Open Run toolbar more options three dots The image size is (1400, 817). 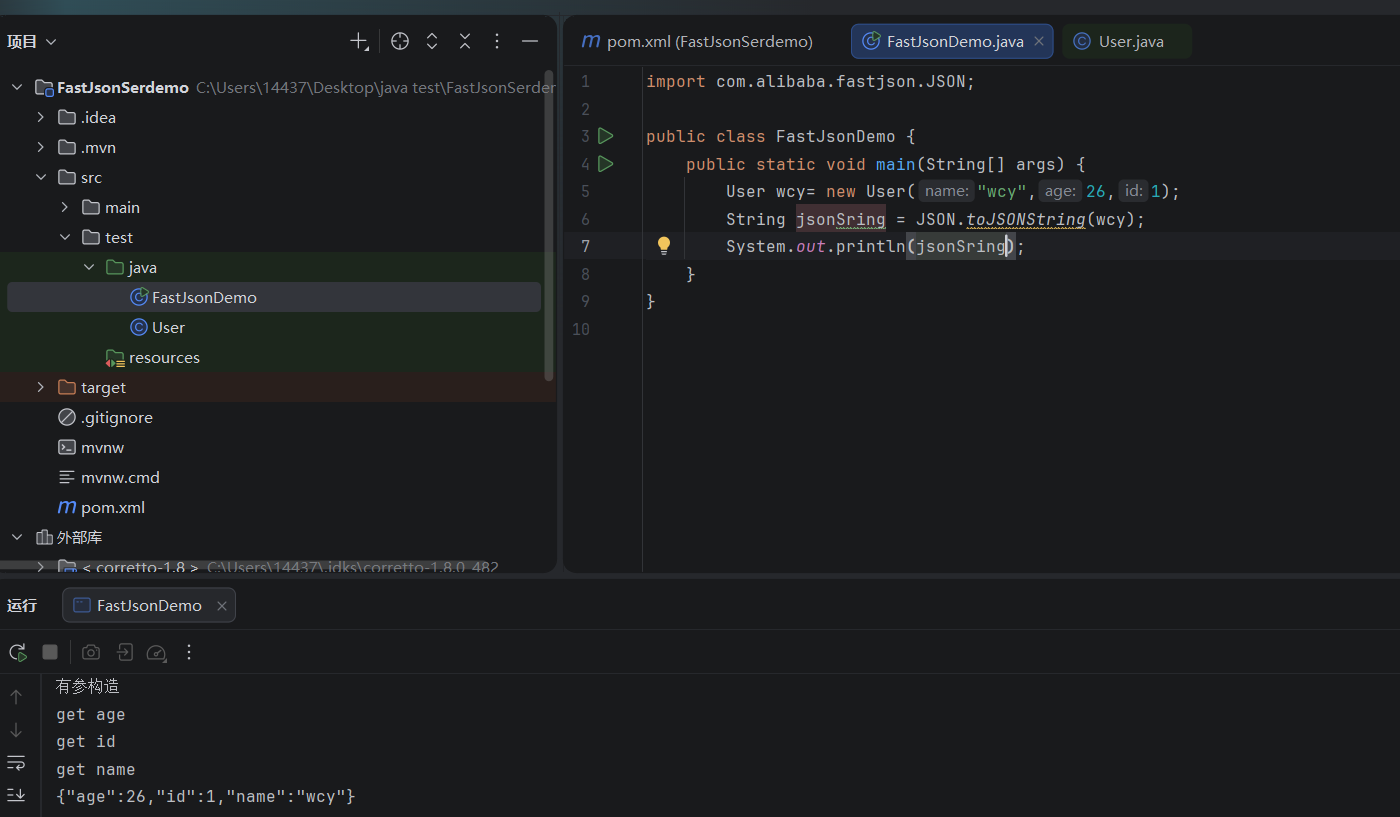189,652
